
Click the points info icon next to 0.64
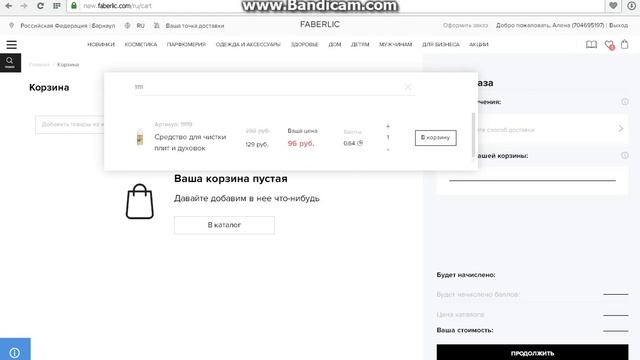tap(360, 143)
